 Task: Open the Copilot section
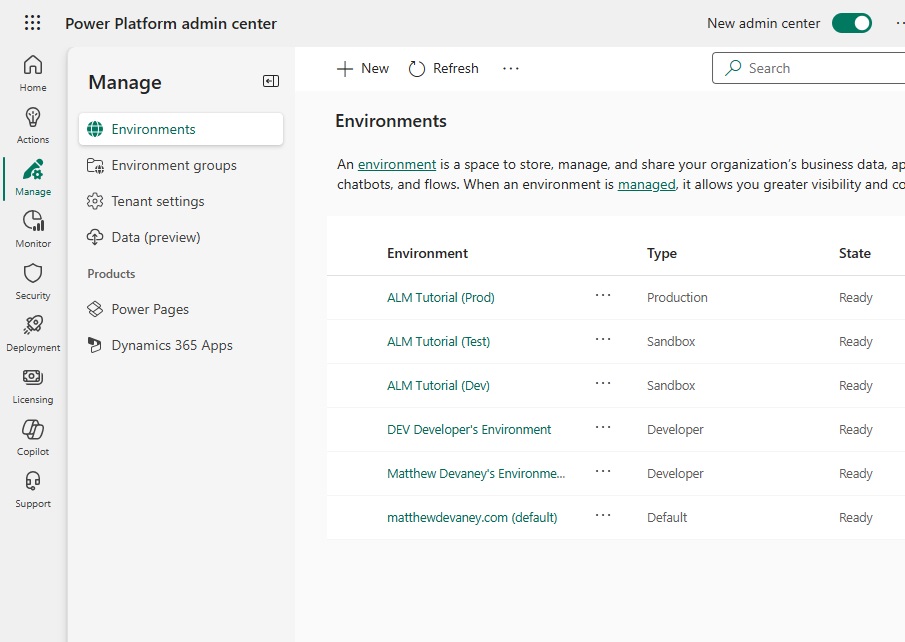tap(33, 437)
